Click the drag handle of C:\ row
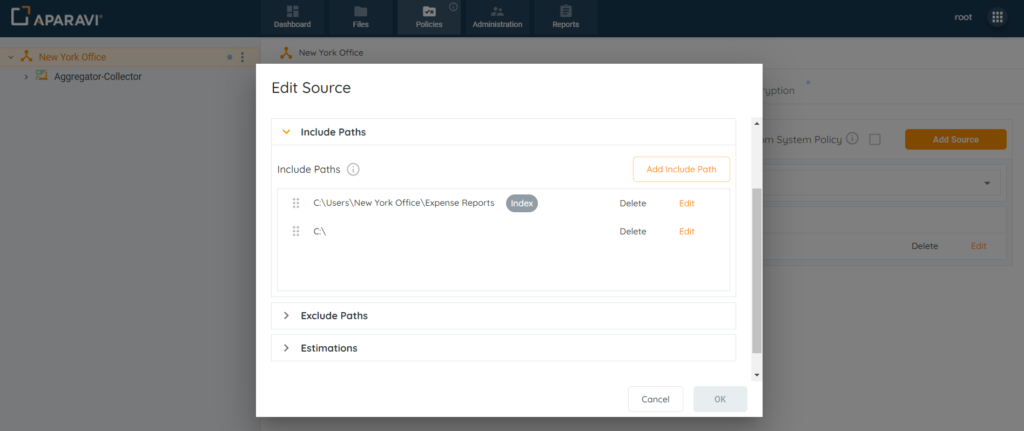The image size is (1024, 431). [296, 231]
